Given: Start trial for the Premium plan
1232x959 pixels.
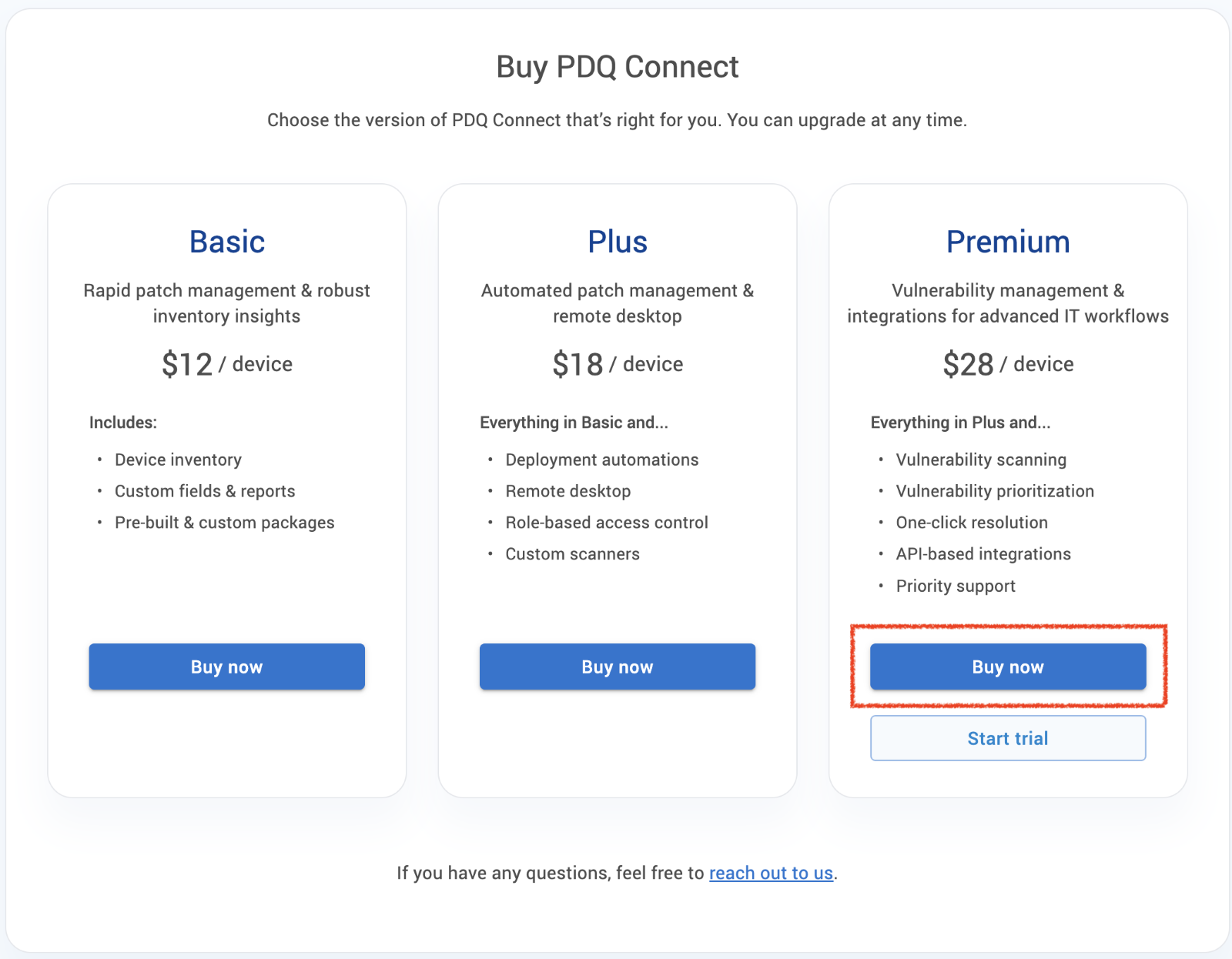Looking at the screenshot, I should click(1008, 738).
